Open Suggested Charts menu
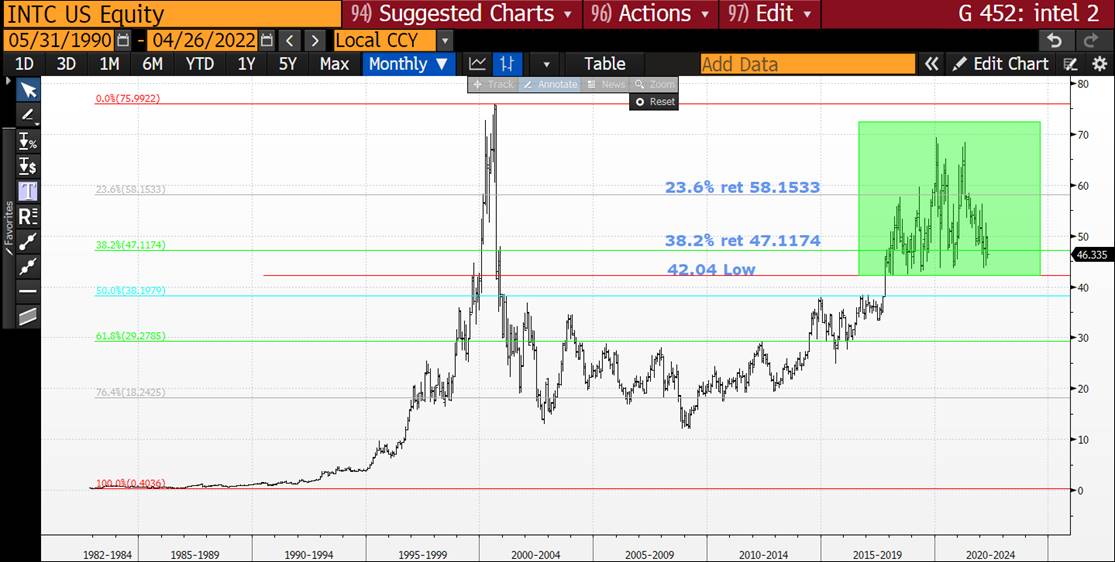 [462, 14]
